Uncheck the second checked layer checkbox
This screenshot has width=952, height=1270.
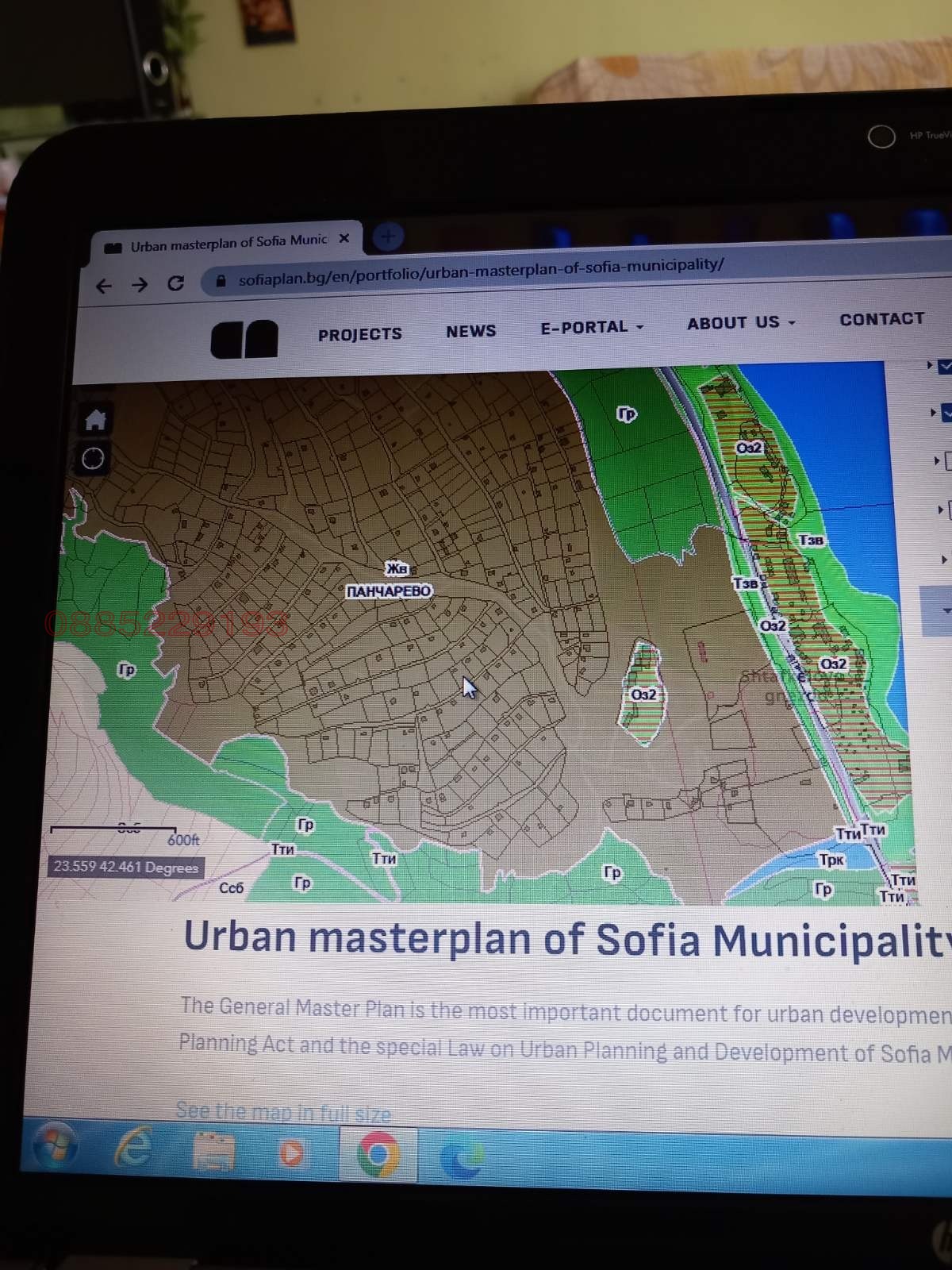(946, 413)
